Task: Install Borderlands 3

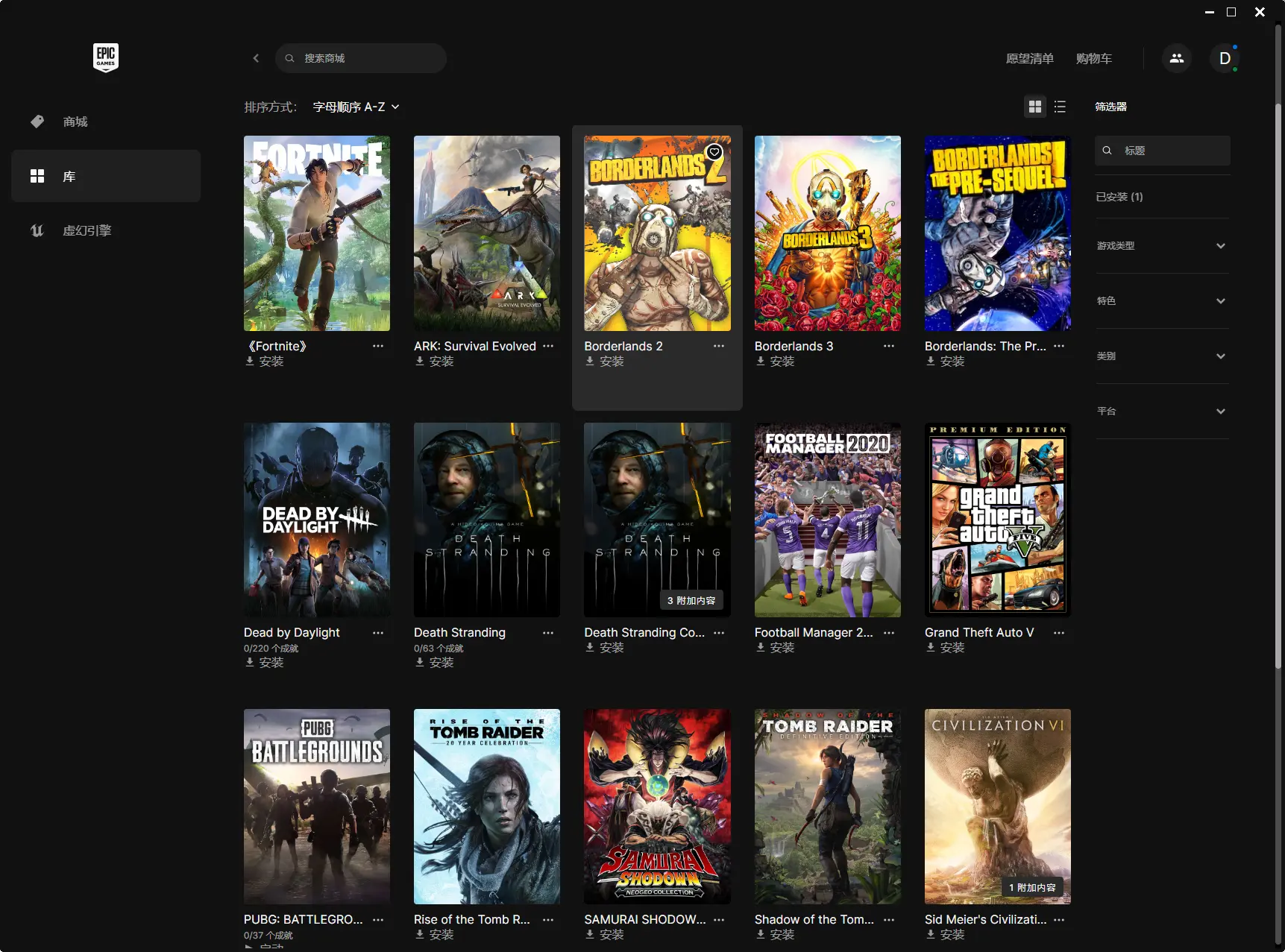Action: click(775, 361)
